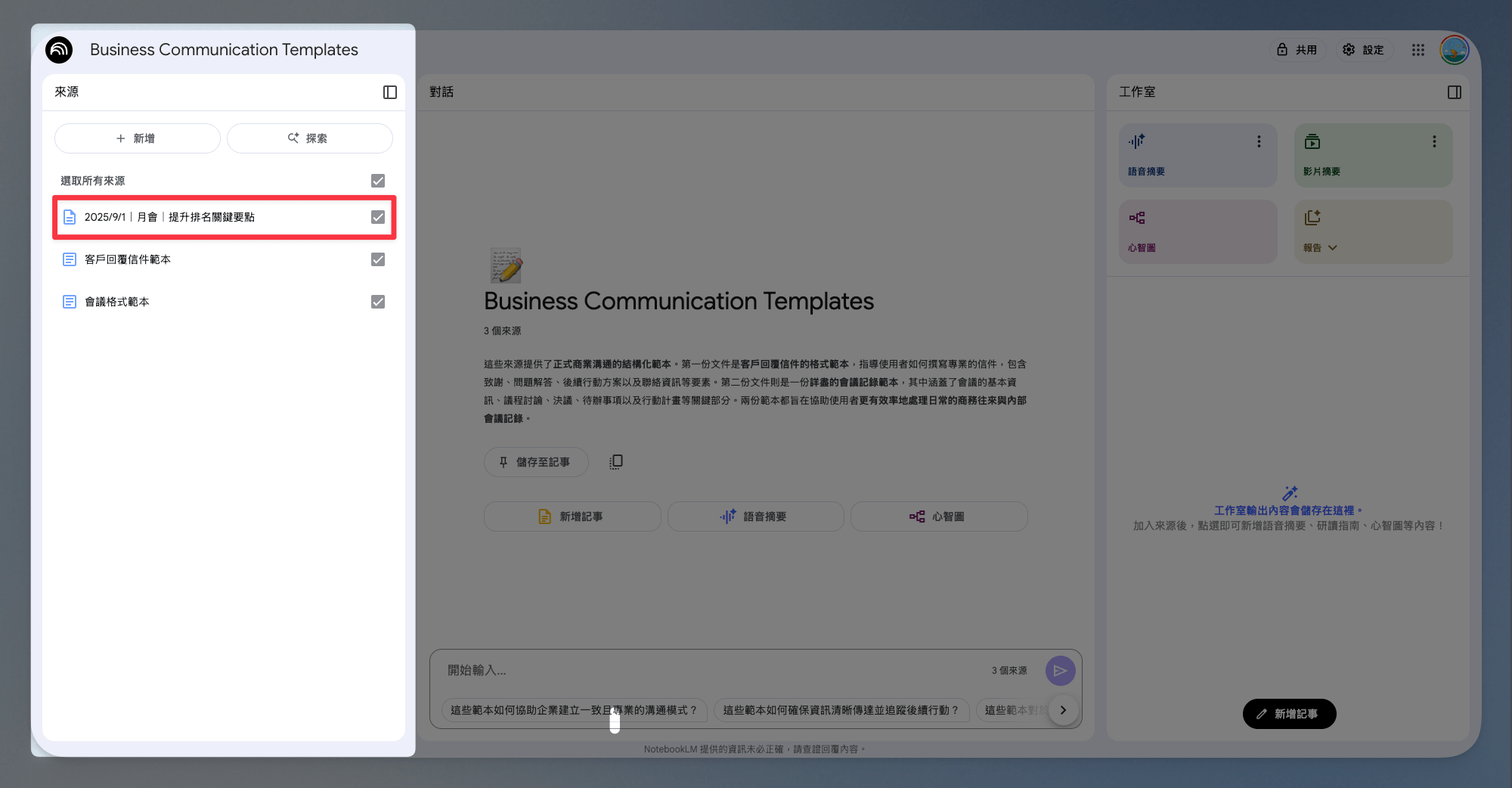Open the 心智圖 card in studio
This screenshot has width=1512, height=788.
pos(1198,231)
